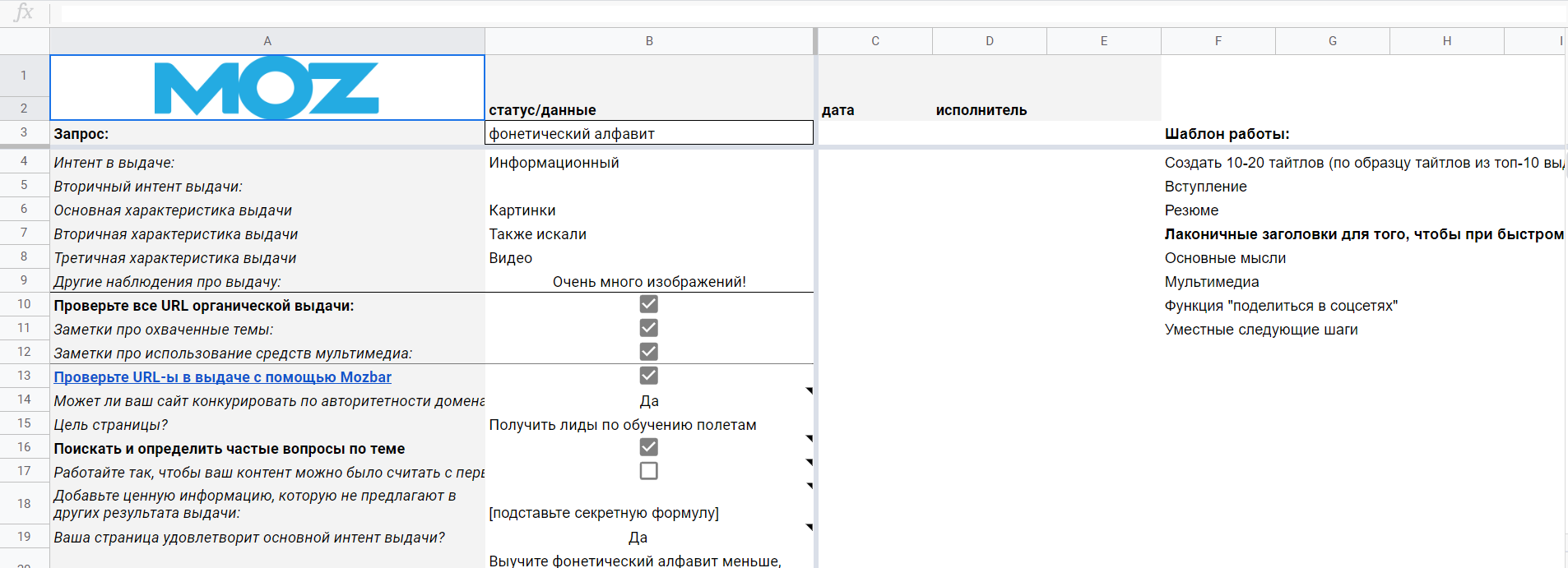Toggle the "Поискать и определить частые вопросы" checkbox
The height and width of the screenshot is (568, 1568).
click(x=648, y=447)
